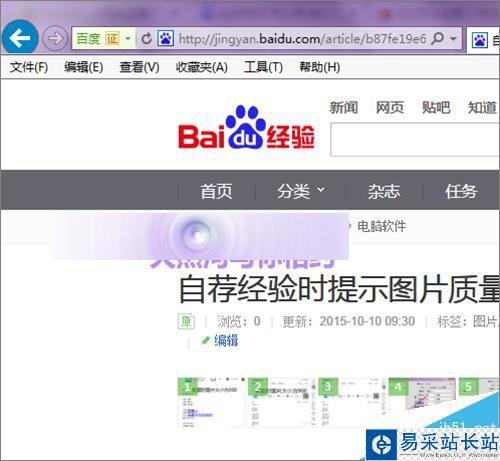The height and width of the screenshot is (461, 500).
Task: Open the 知道 link
Action: pos(482,108)
